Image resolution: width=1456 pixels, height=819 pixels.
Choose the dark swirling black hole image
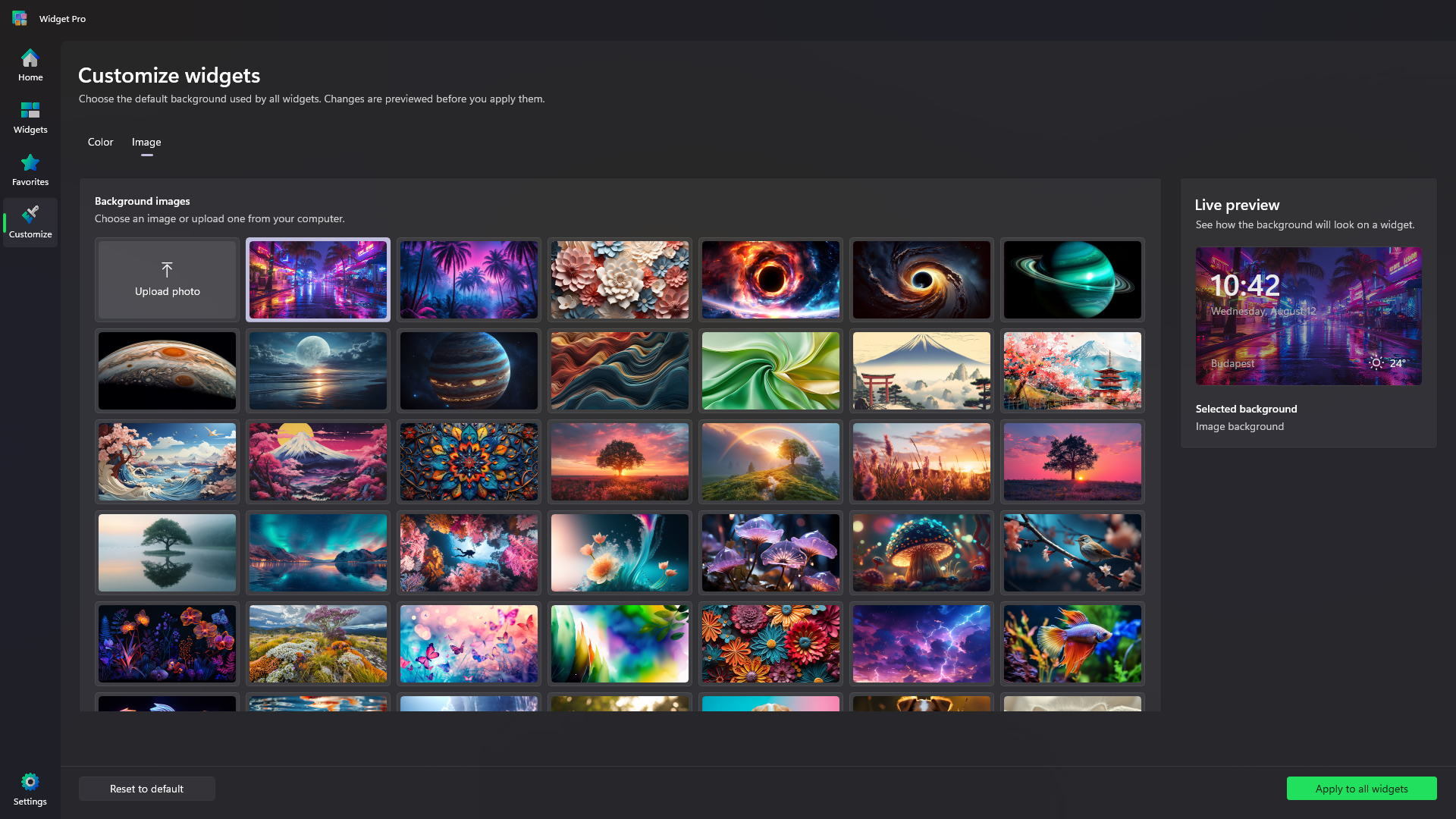[x=921, y=280]
